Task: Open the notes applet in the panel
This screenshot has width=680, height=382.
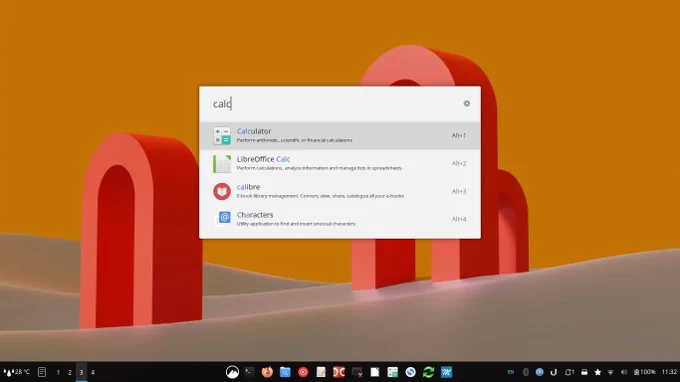Action: (42, 372)
